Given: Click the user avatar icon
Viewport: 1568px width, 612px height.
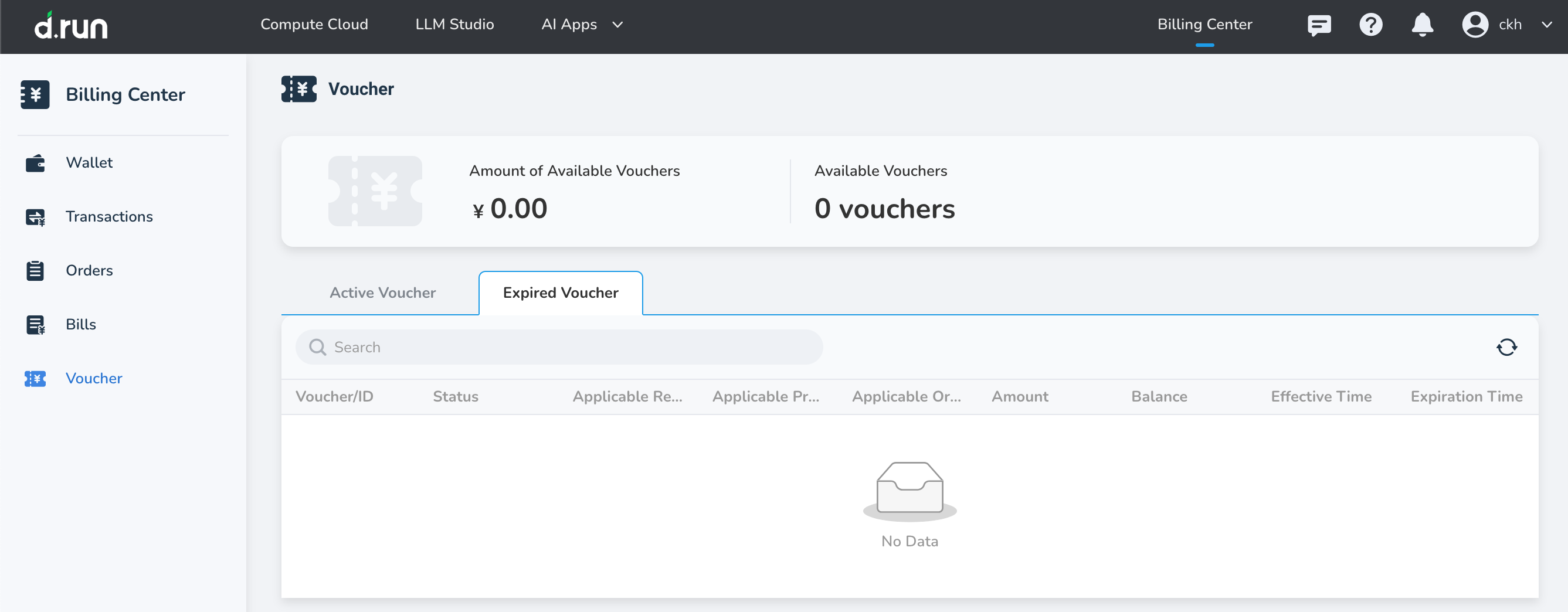Looking at the screenshot, I should [x=1475, y=25].
